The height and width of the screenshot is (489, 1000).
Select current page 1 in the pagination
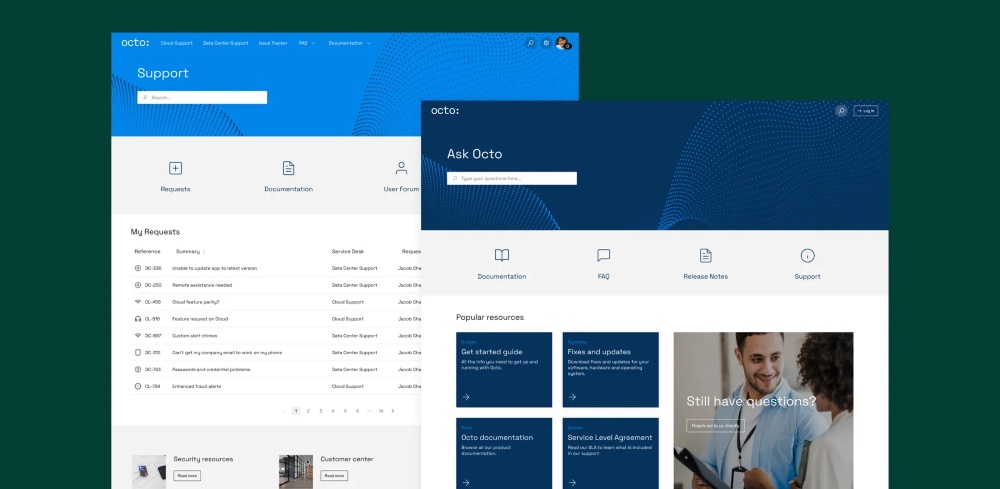coord(296,411)
